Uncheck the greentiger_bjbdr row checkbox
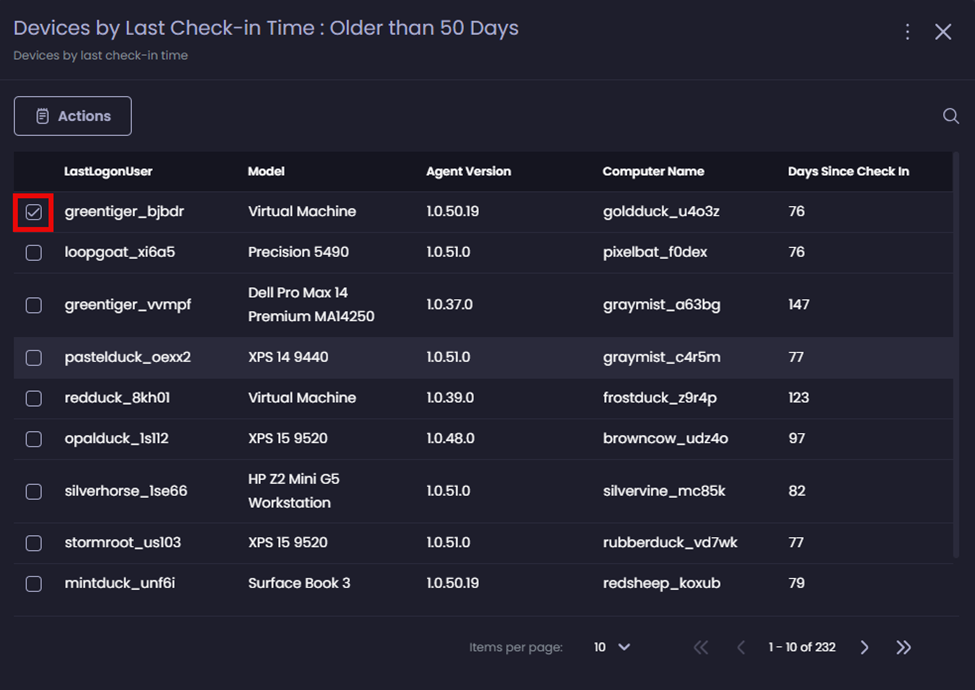The image size is (975, 690). (x=34, y=212)
